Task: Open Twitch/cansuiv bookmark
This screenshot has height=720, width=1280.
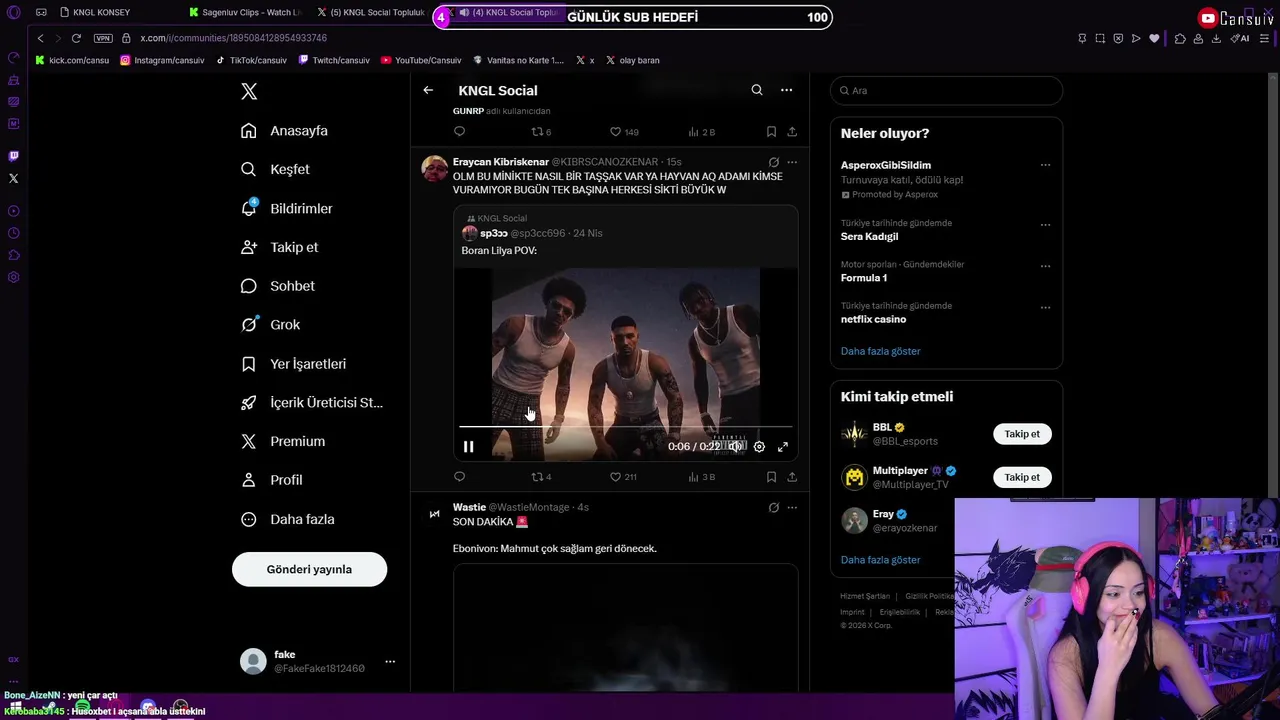Action: click(x=334, y=60)
